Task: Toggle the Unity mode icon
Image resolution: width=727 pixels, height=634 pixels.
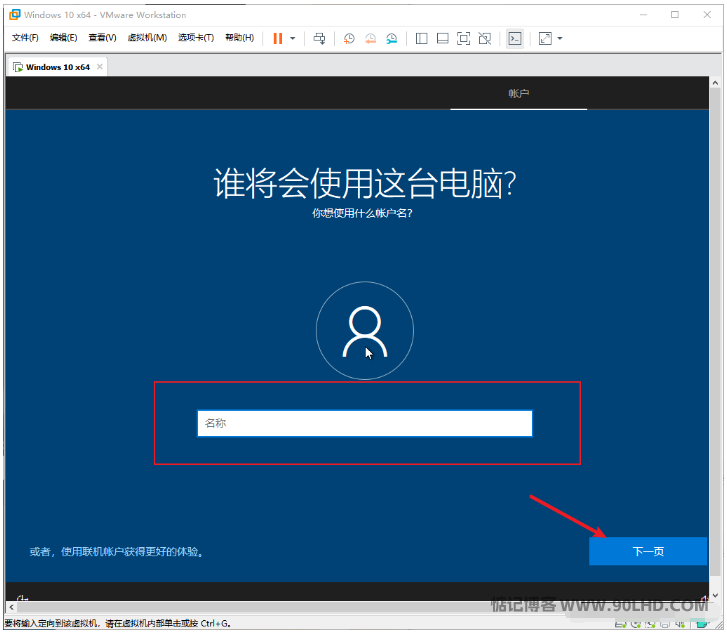Action: click(484, 38)
